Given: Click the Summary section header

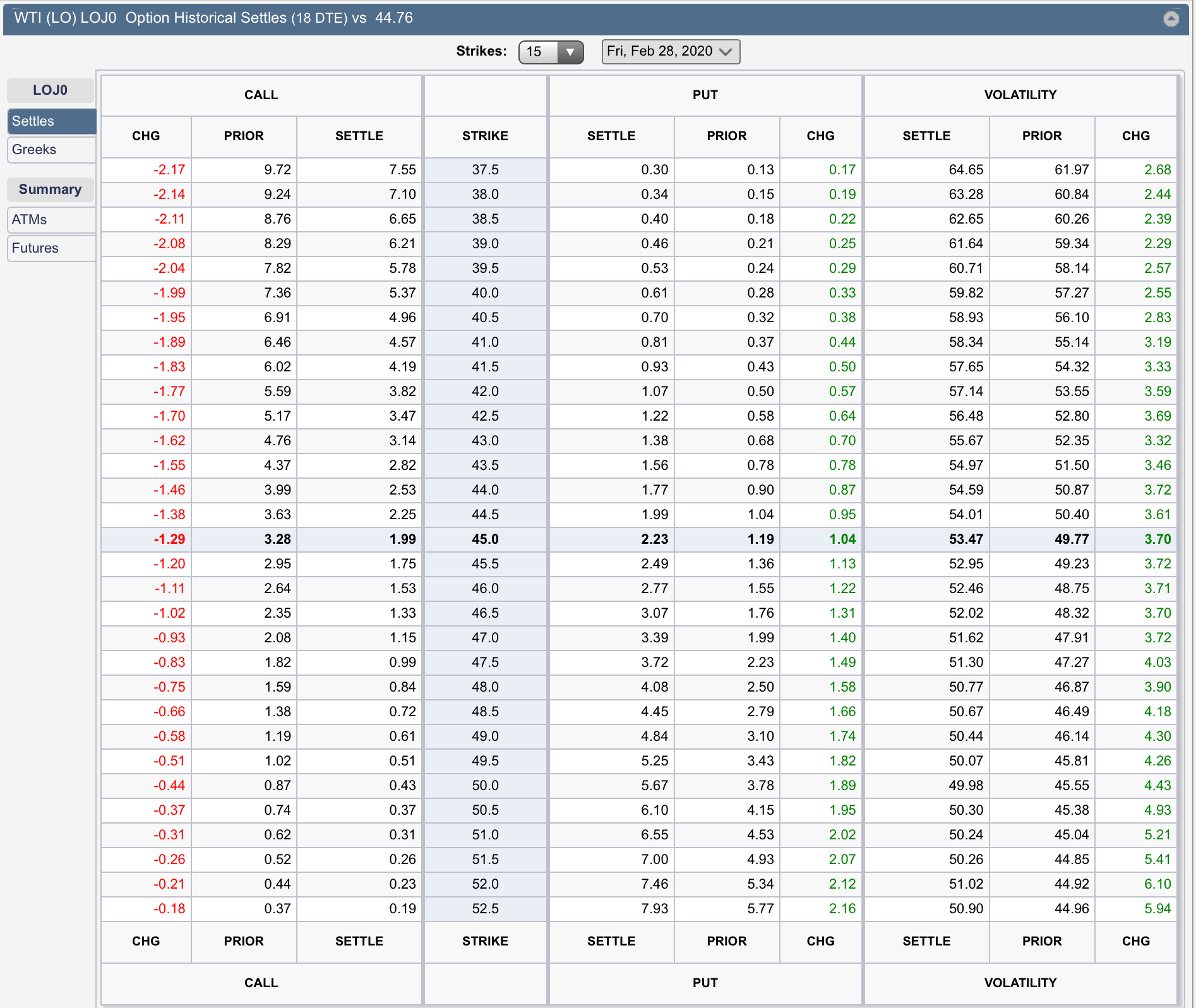Looking at the screenshot, I should [51, 189].
